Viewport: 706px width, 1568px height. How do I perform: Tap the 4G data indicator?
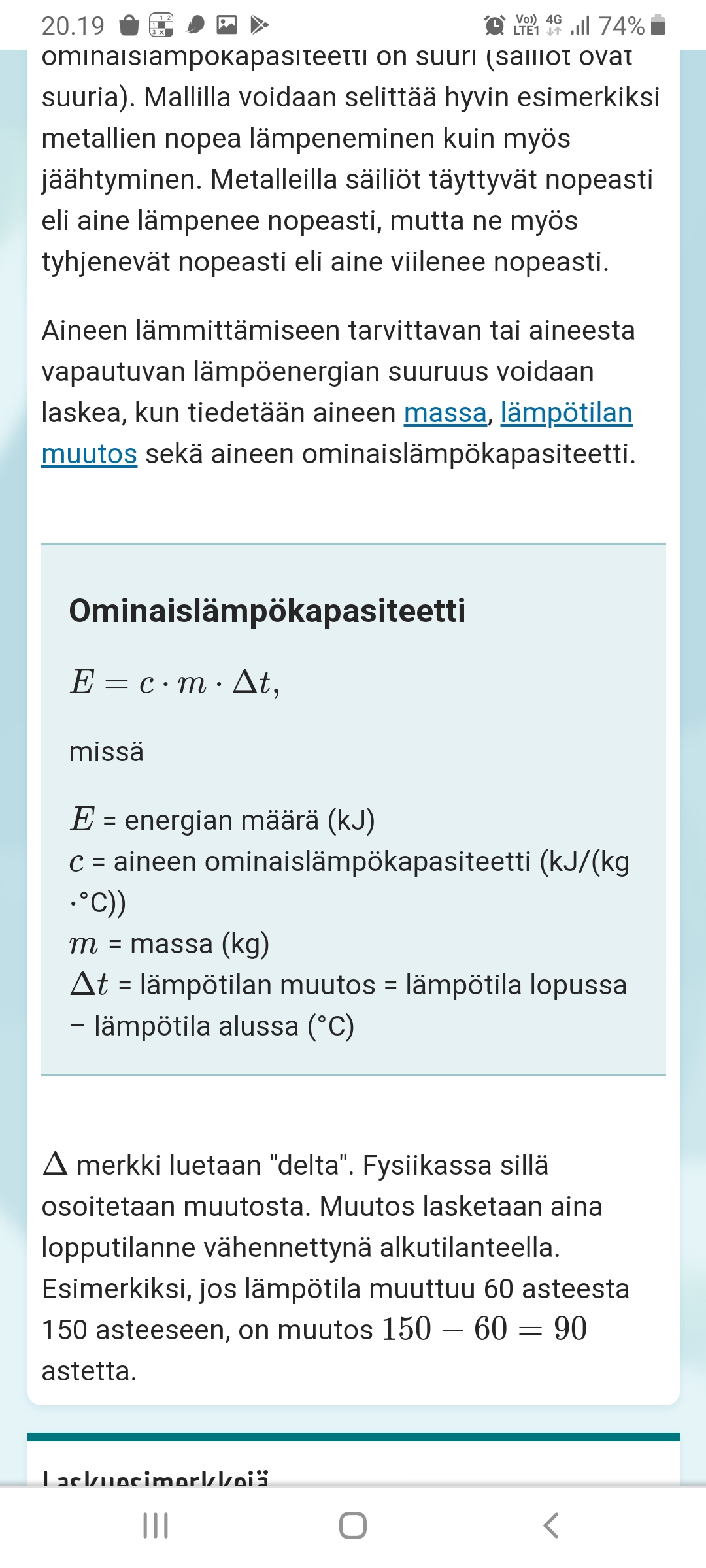554,25
